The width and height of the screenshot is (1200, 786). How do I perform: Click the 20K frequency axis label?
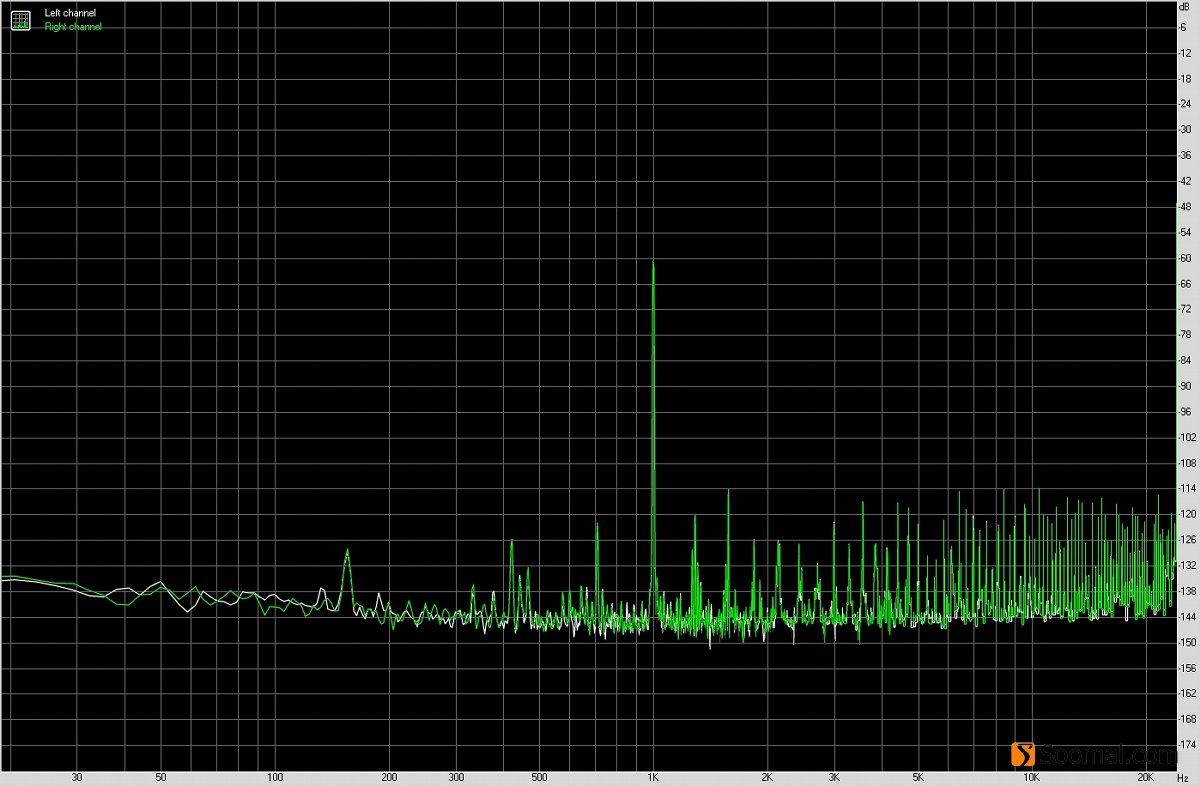click(x=1145, y=777)
